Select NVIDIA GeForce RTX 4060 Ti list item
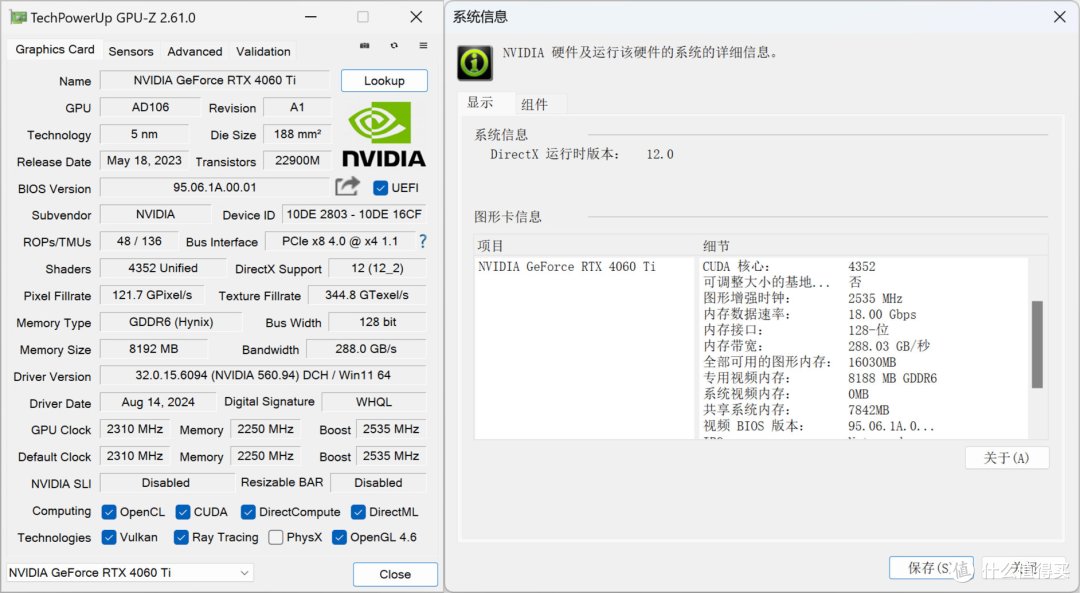This screenshot has height=593, width=1080. pyautogui.click(x=567, y=267)
